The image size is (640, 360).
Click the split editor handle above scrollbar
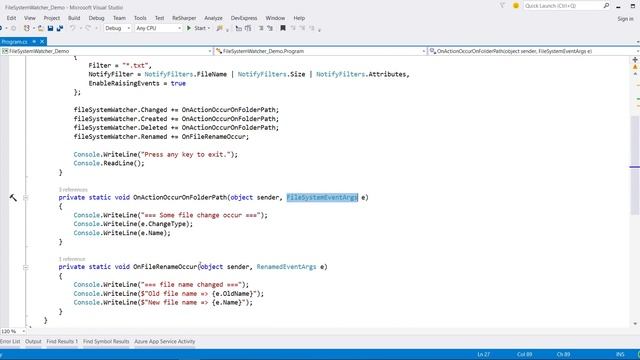pos(635,60)
